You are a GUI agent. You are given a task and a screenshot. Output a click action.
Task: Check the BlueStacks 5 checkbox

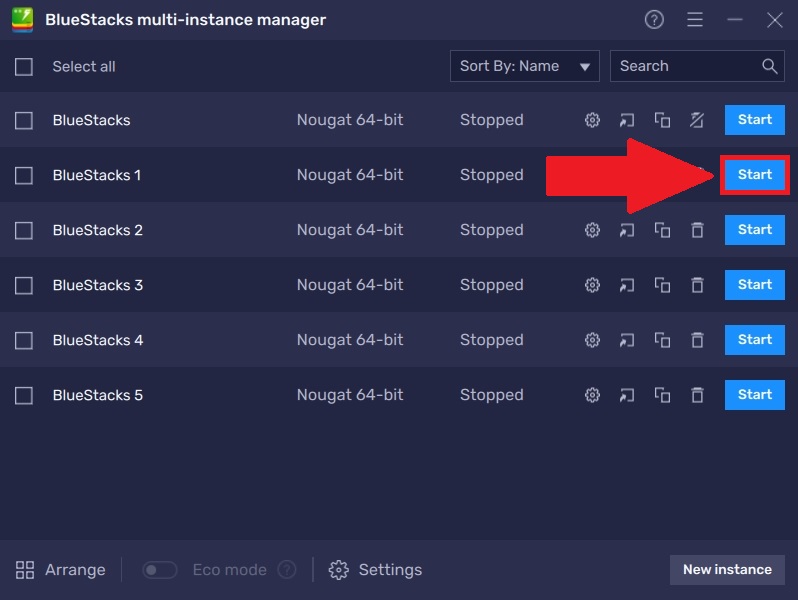click(x=24, y=395)
